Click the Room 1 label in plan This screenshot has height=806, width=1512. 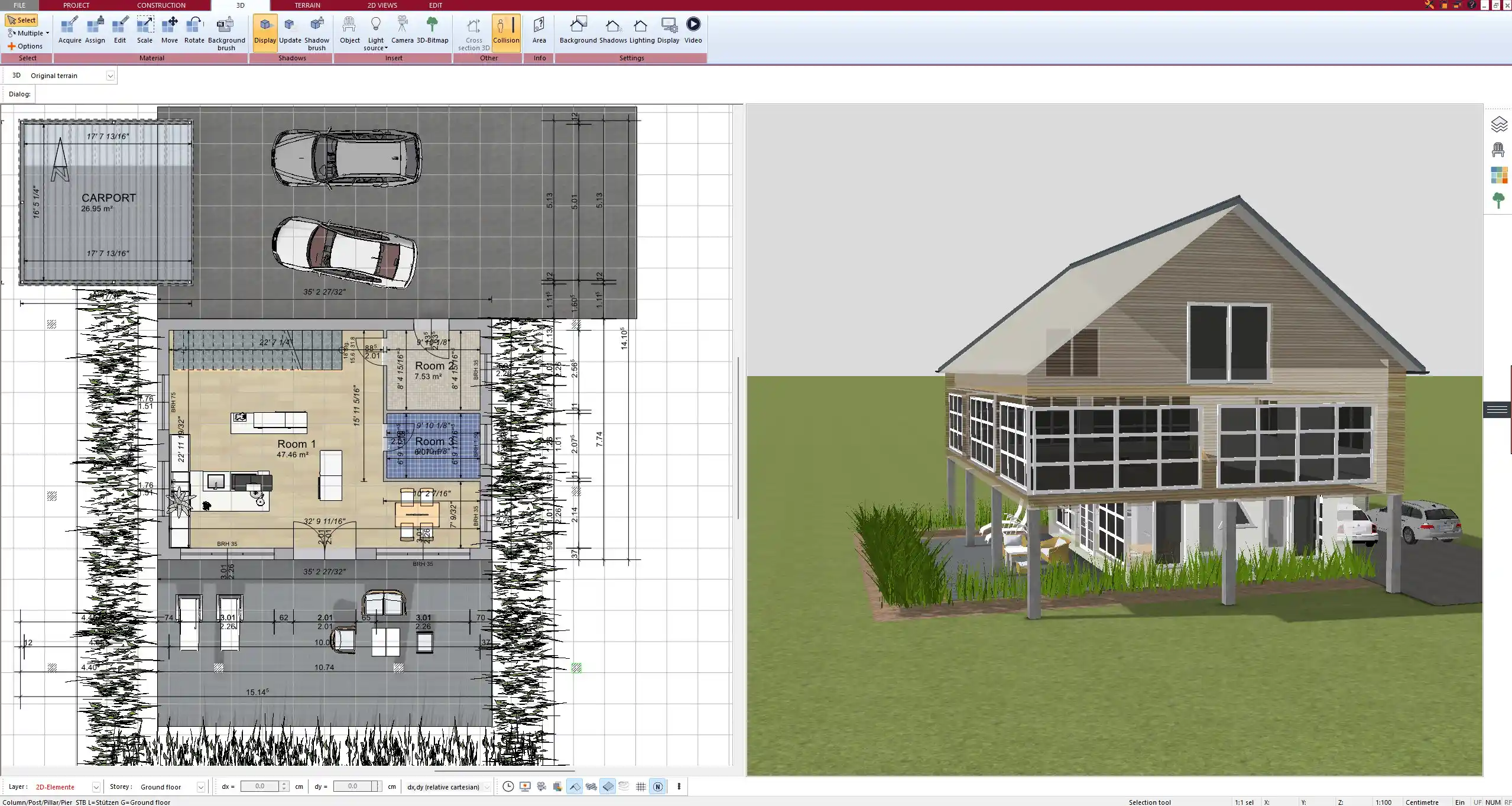pos(296,444)
